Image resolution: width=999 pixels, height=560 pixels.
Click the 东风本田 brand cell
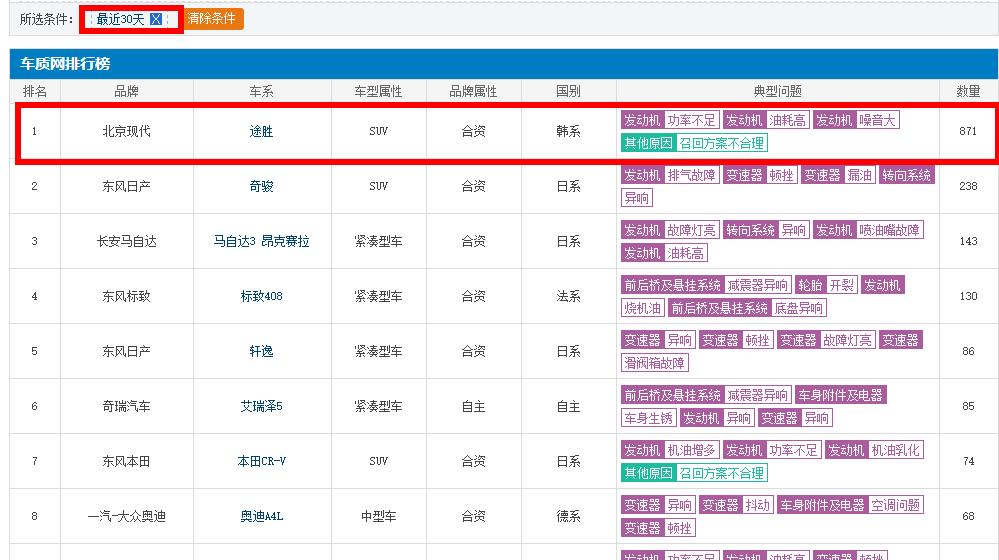click(126, 461)
